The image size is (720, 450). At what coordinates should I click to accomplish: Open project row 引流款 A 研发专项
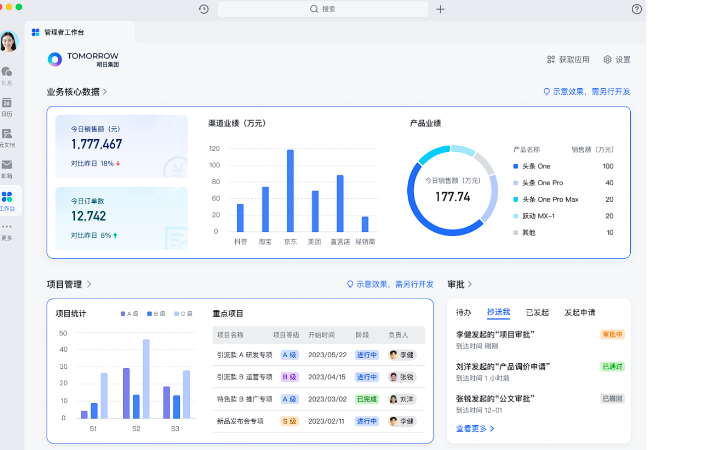[319, 355]
